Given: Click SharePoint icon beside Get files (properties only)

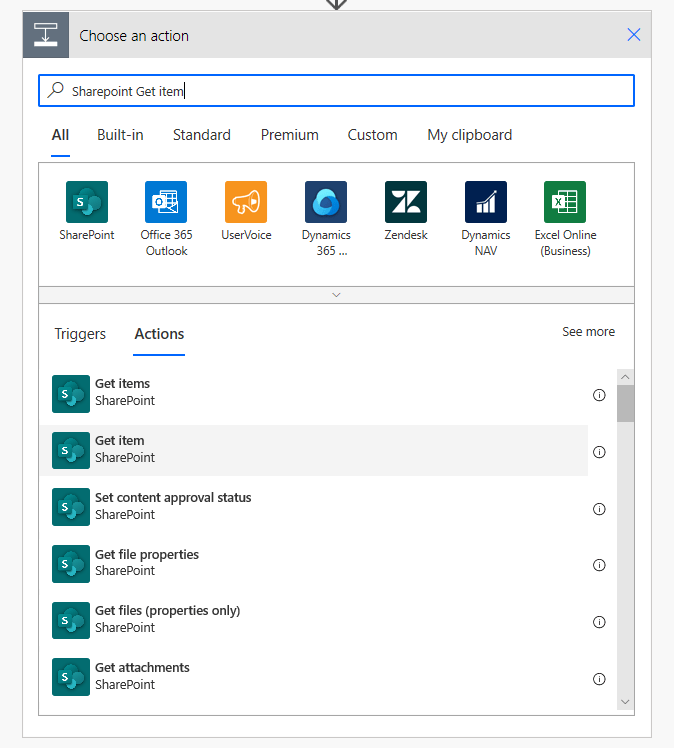Looking at the screenshot, I should [x=71, y=621].
